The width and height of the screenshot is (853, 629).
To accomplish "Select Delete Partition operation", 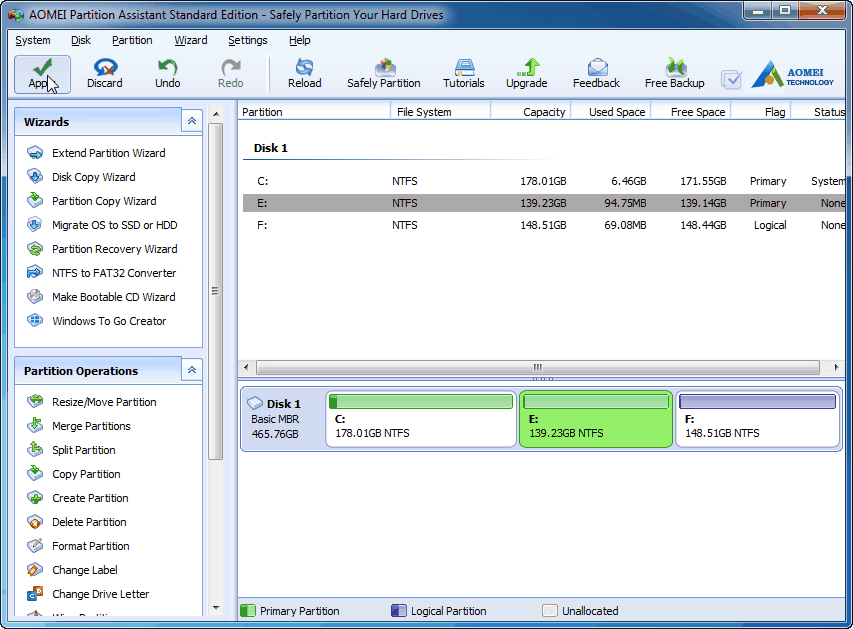I will [89, 521].
